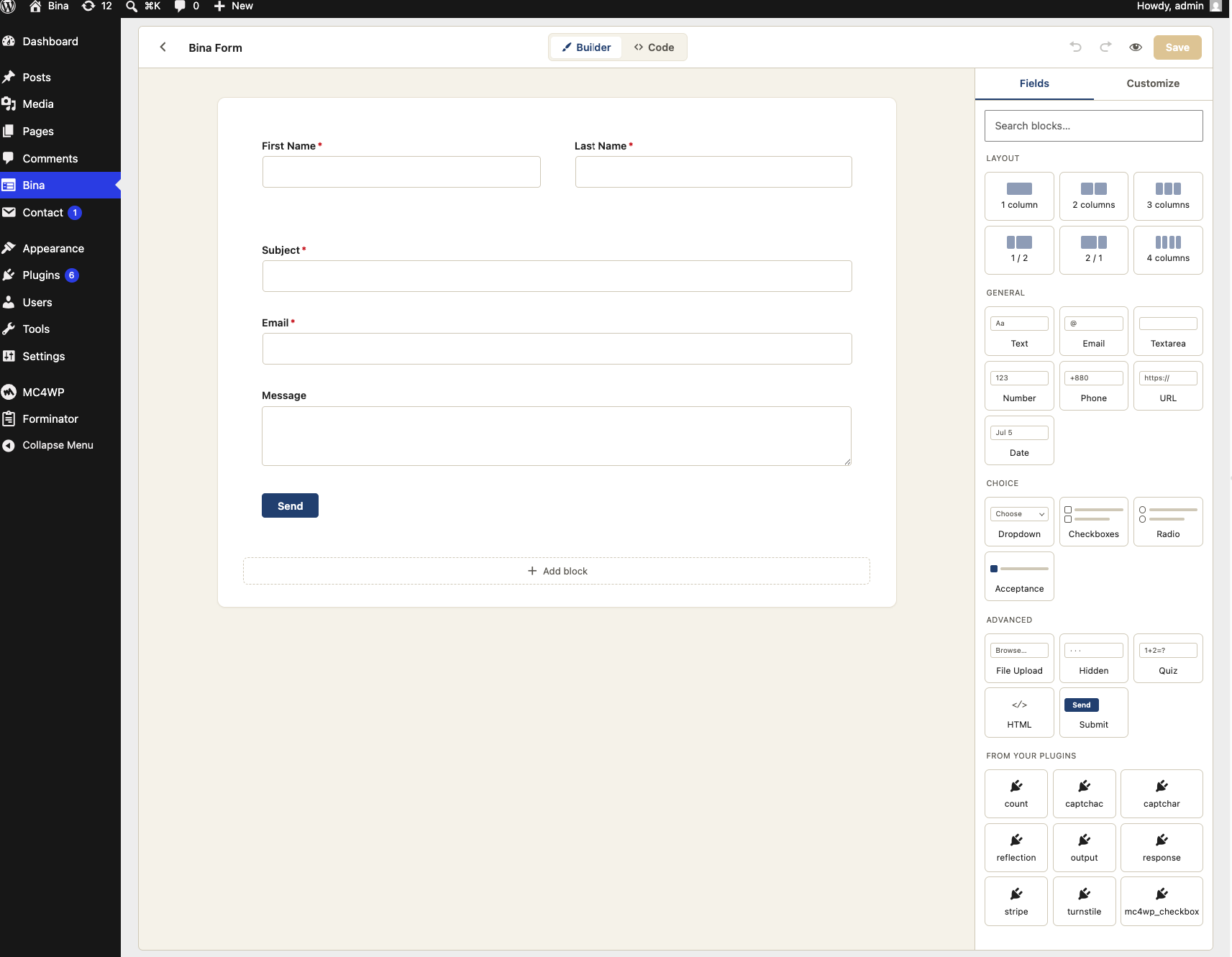Click New in the admin bar

[x=234, y=6]
